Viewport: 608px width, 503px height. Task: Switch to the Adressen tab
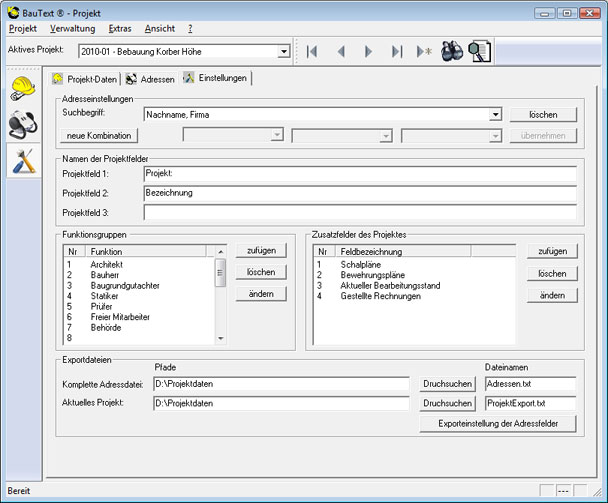coord(150,79)
